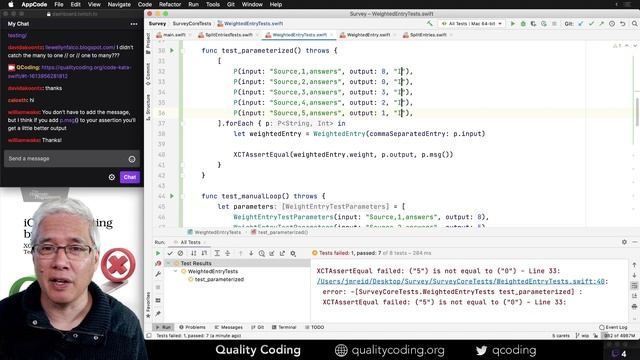
Task: Open chat options three-dot menu
Action: tap(134, 24)
